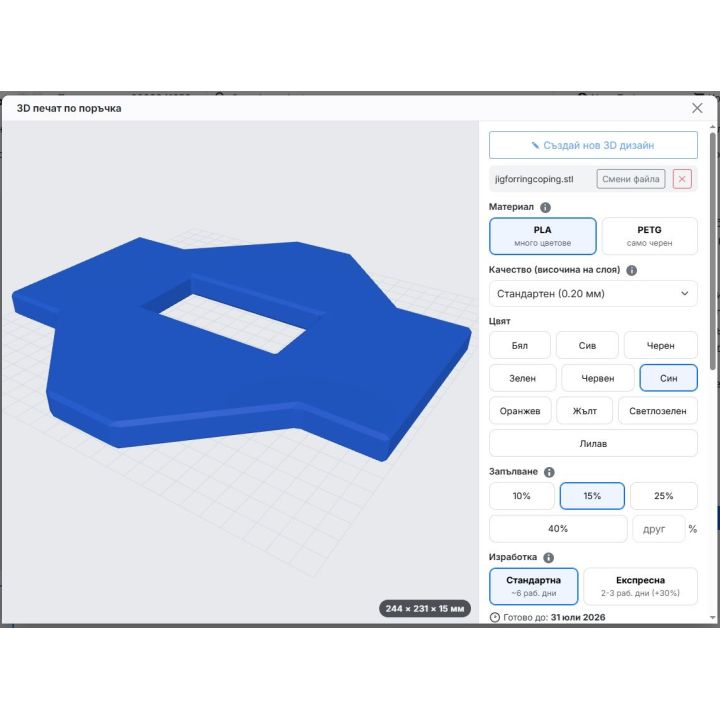Choose the Черен color
This screenshot has width=720, height=720.
click(x=660, y=345)
